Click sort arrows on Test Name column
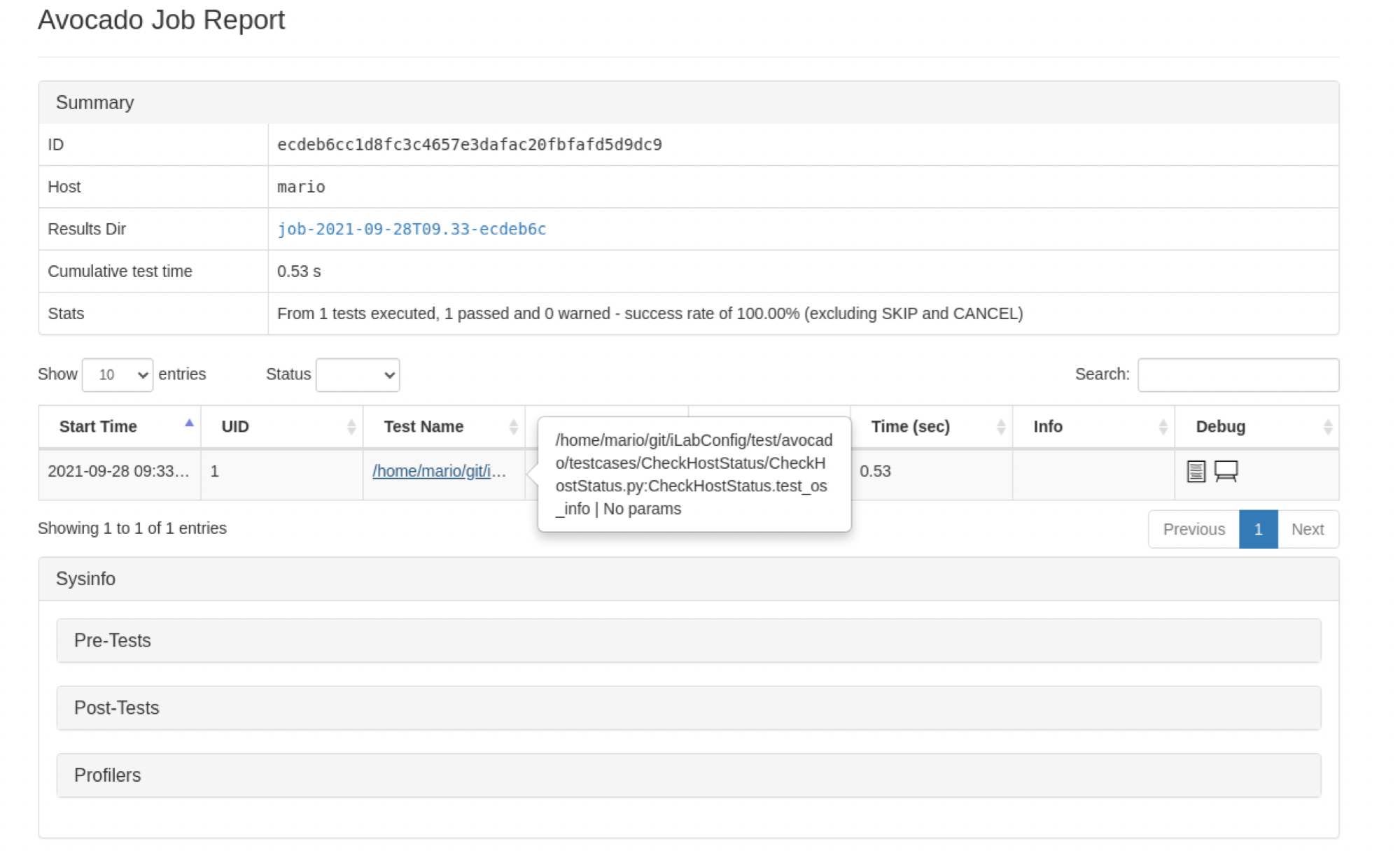 513,426
